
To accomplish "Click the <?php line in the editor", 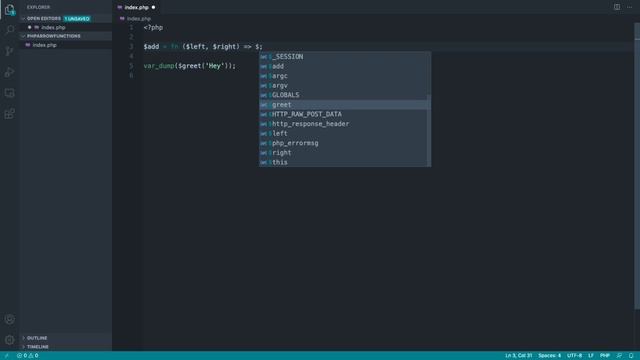I will point(153,28).
